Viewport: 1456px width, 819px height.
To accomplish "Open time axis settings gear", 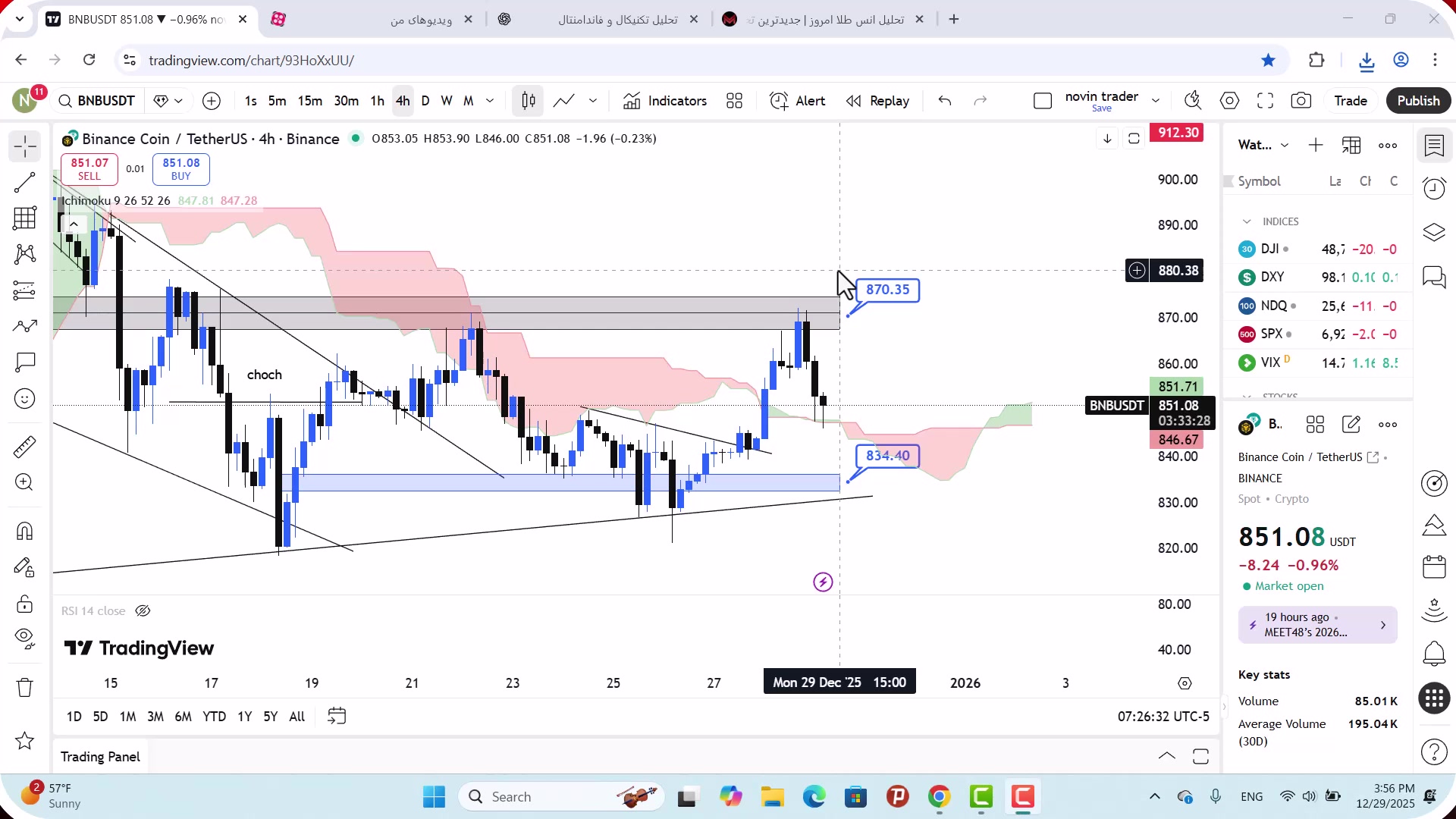I will coord(1185,683).
